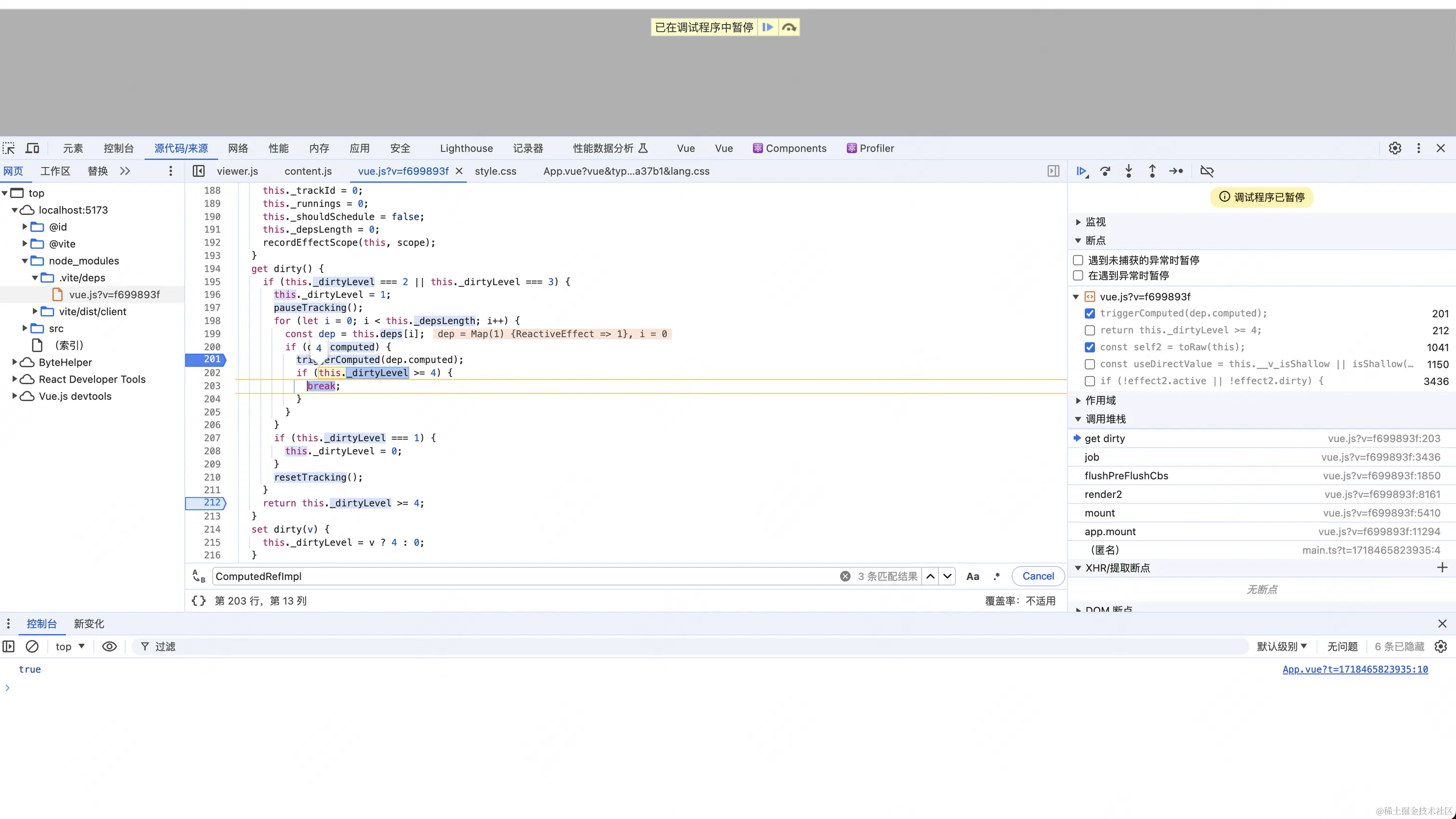Resume script execution in debugger toolbar

point(1081,171)
